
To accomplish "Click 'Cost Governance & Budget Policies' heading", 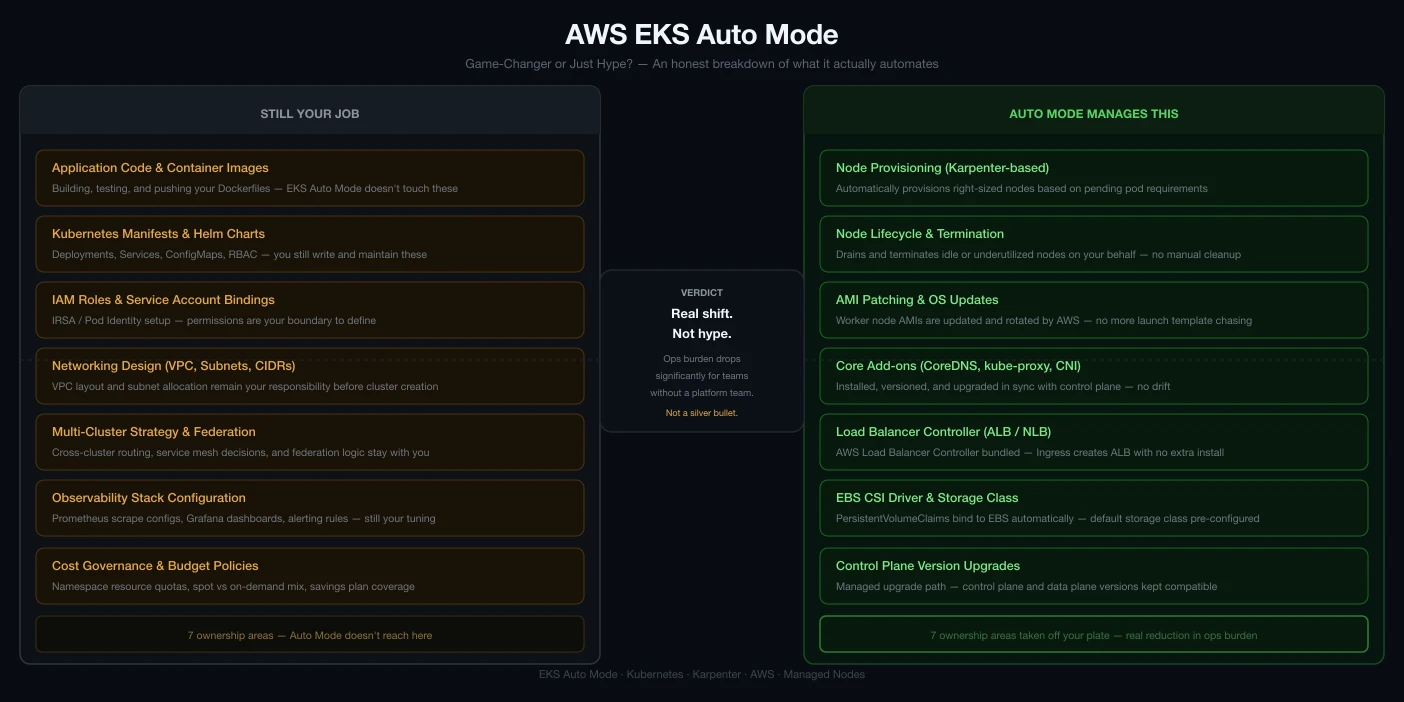I will tap(155, 566).
